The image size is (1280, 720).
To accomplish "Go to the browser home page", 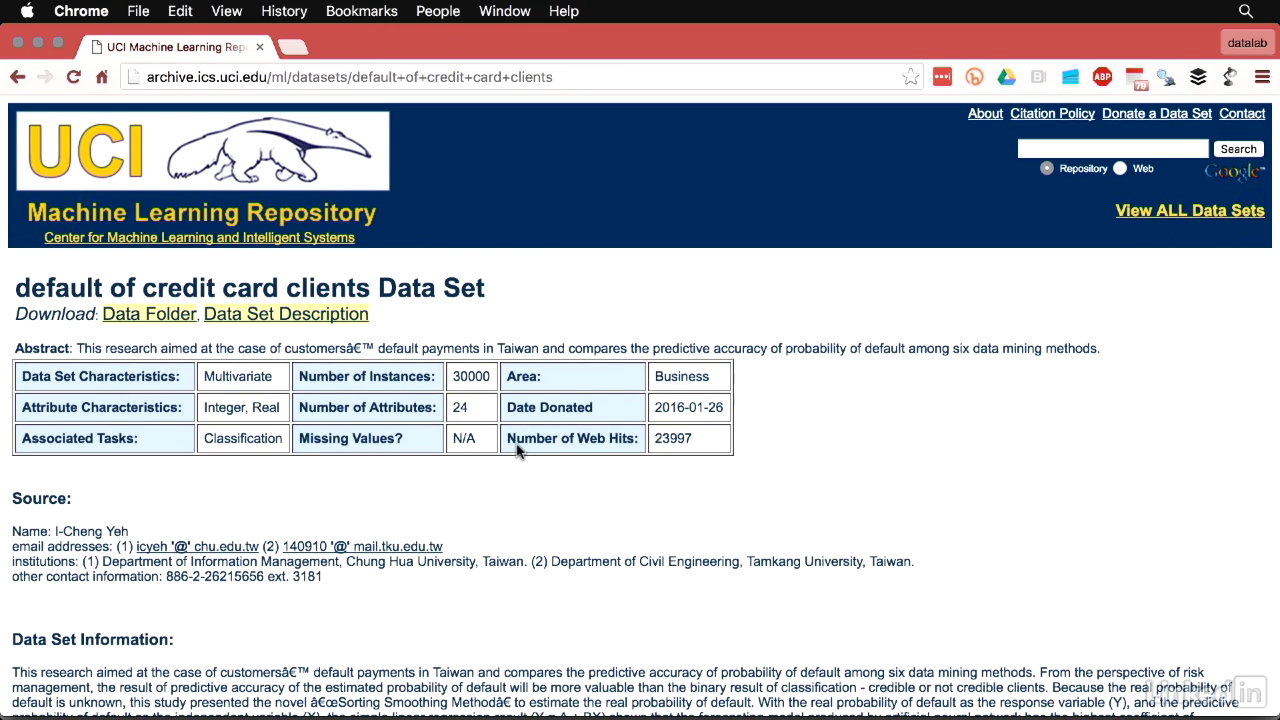I will tap(101, 77).
